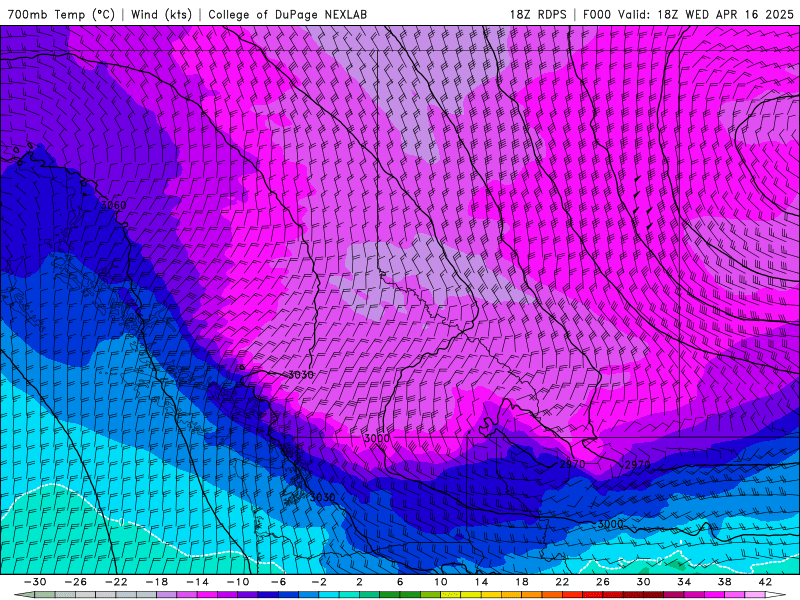Click the colorbar label 10

pyautogui.click(x=441, y=582)
